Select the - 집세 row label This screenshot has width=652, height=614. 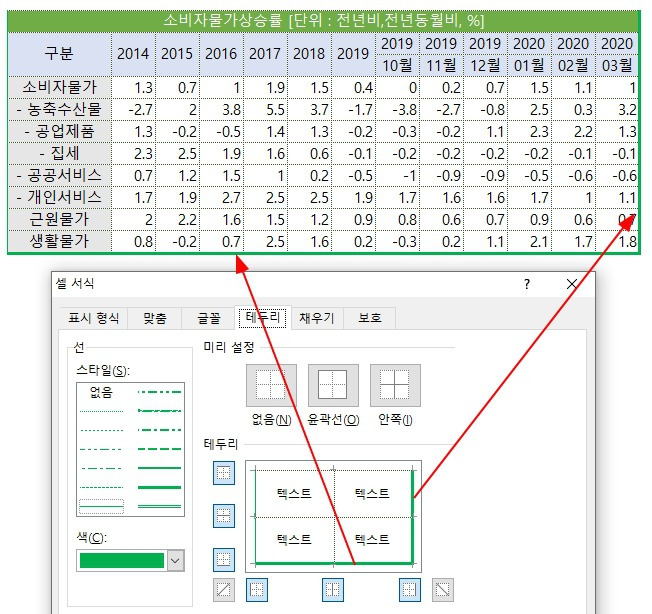click(59, 153)
